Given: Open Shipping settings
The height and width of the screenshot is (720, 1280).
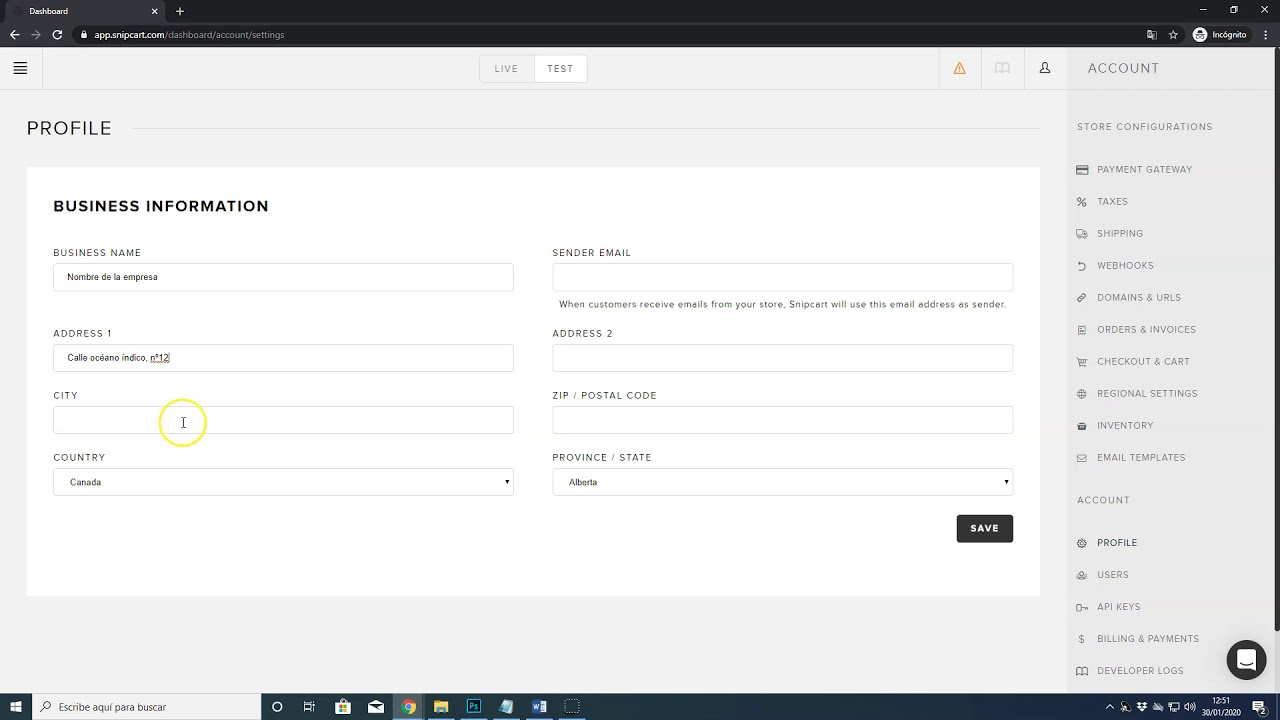Looking at the screenshot, I should pyautogui.click(x=1120, y=234).
